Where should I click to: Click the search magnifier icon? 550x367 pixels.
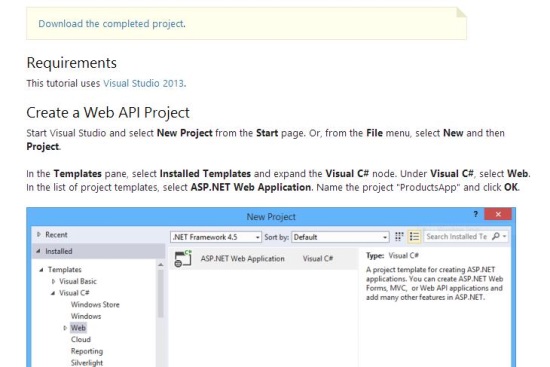pos(496,236)
